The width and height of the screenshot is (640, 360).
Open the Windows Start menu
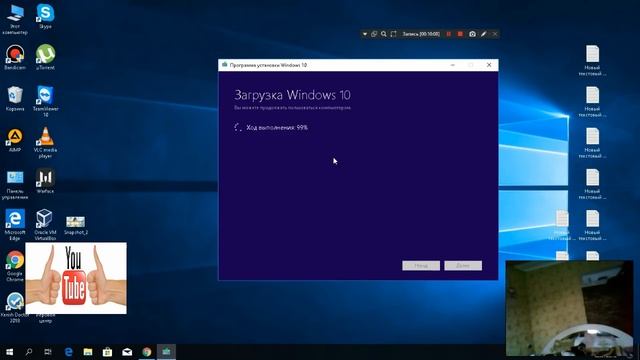(9, 352)
